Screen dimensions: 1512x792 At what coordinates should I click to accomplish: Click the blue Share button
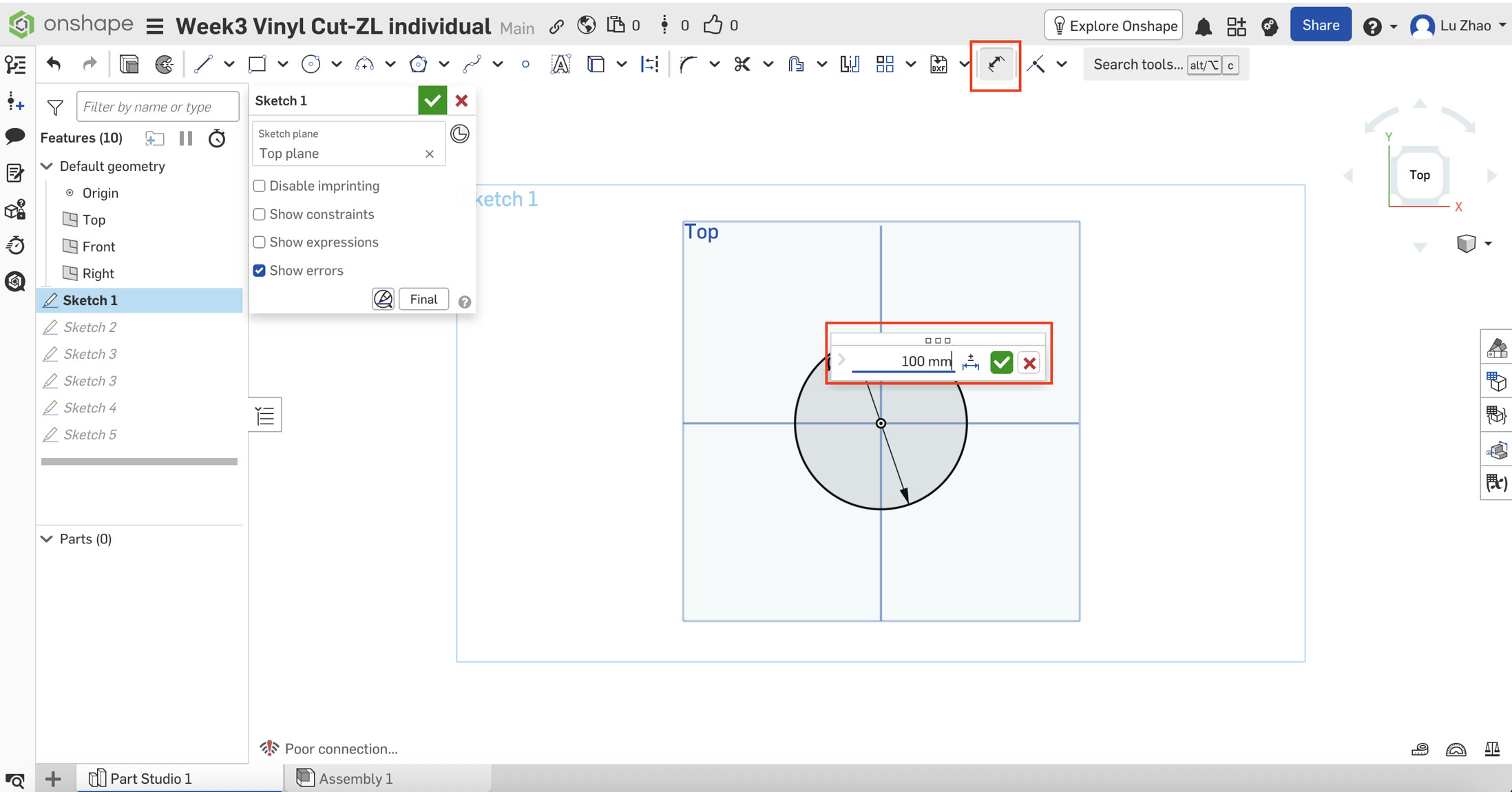click(1320, 25)
